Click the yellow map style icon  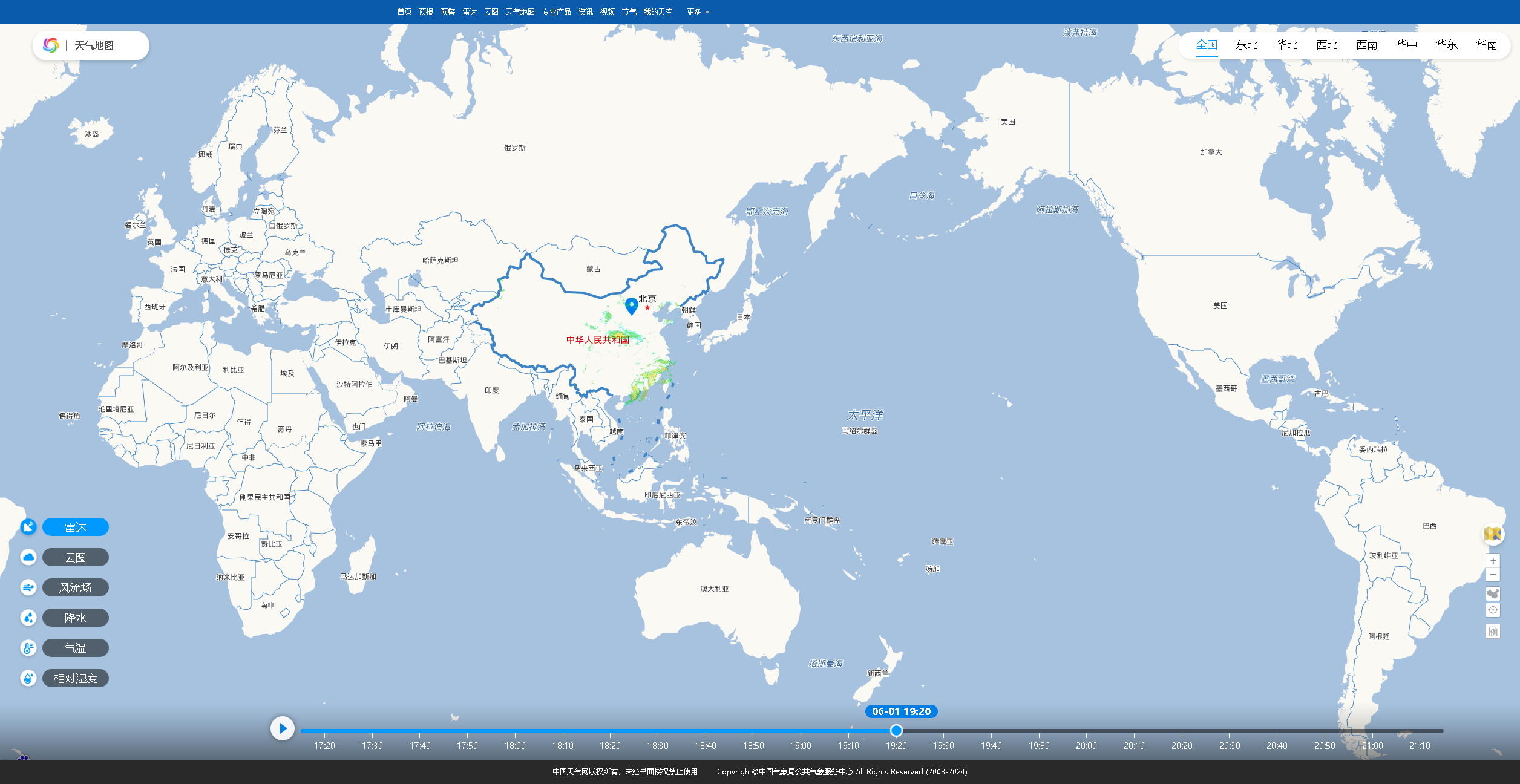[x=1493, y=534]
